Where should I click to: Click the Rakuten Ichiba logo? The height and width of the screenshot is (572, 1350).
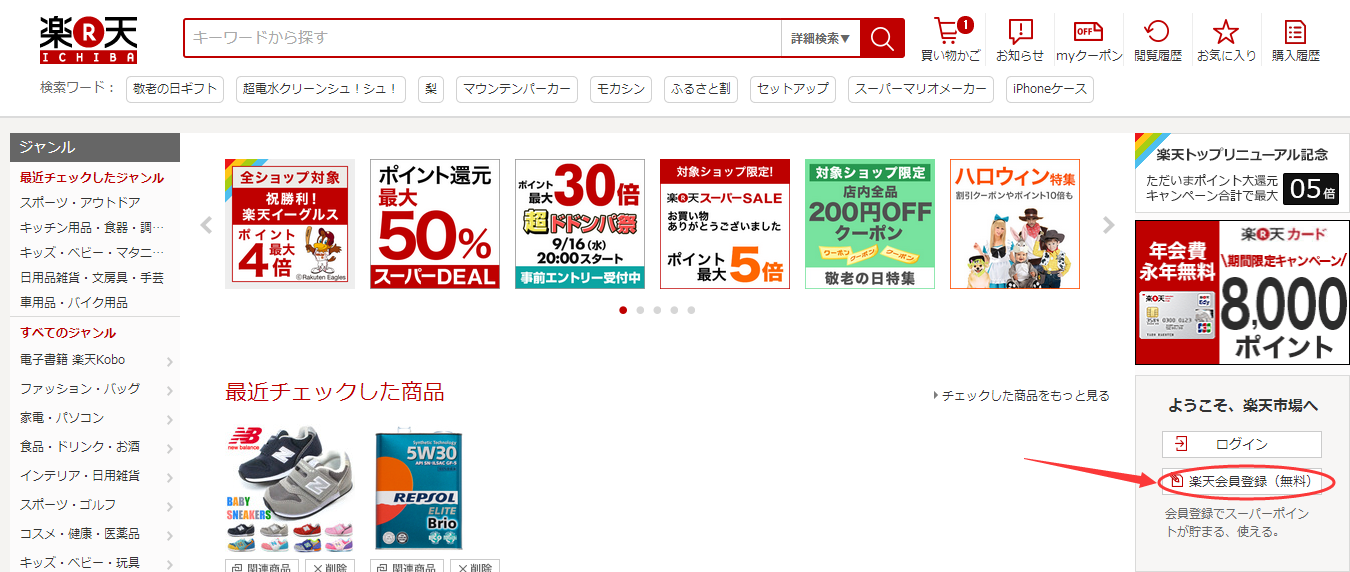click(88, 41)
